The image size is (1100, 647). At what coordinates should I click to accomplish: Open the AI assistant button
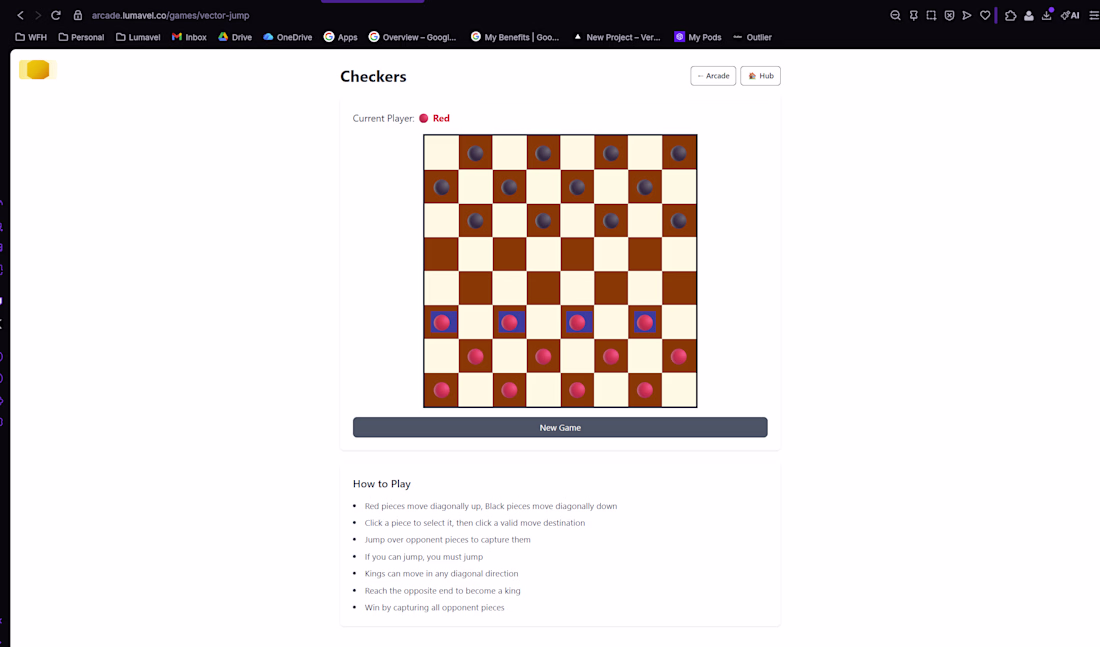pyautogui.click(x=1070, y=15)
